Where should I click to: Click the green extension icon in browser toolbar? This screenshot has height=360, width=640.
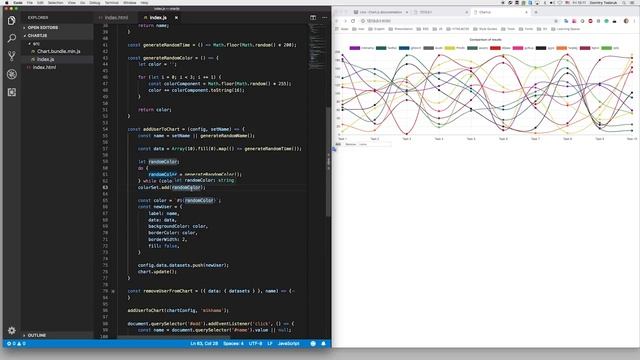pos(607,21)
